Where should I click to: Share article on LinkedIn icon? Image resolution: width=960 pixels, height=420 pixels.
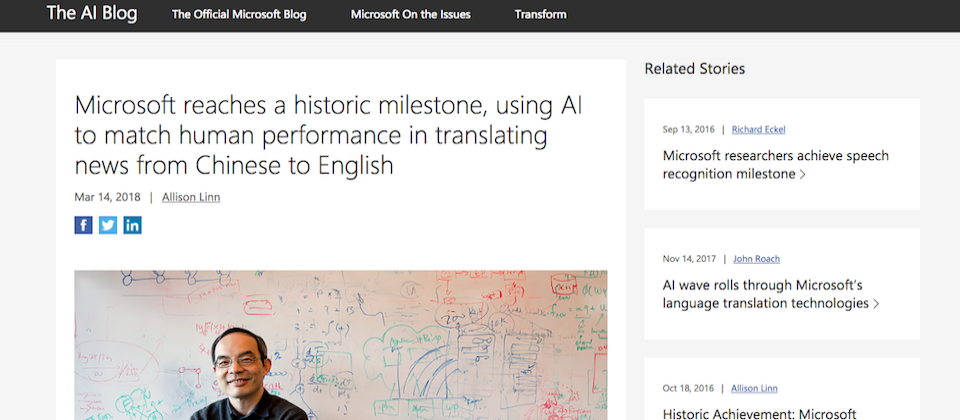coord(132,225)
